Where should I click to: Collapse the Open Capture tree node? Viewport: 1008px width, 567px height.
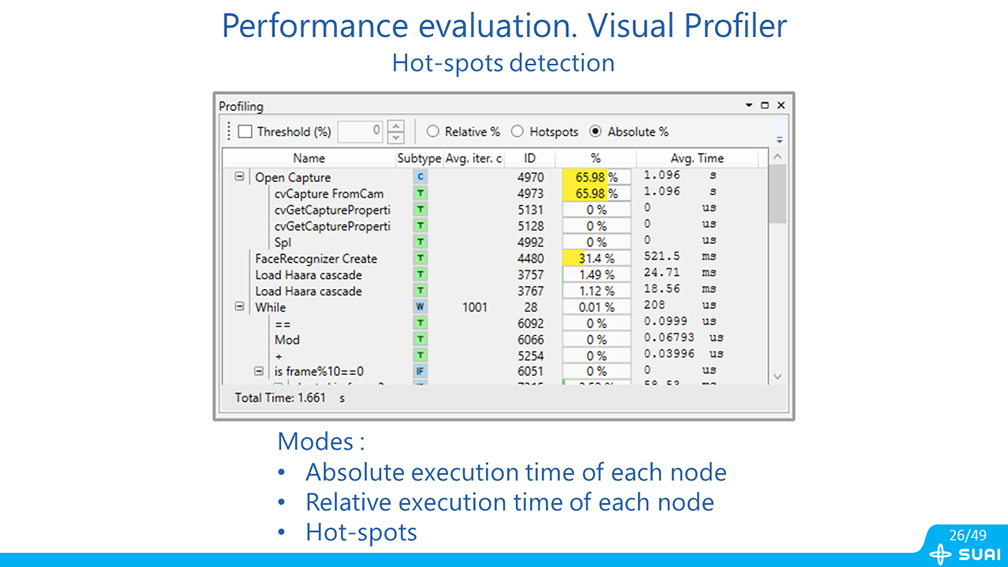coord(239,177)
